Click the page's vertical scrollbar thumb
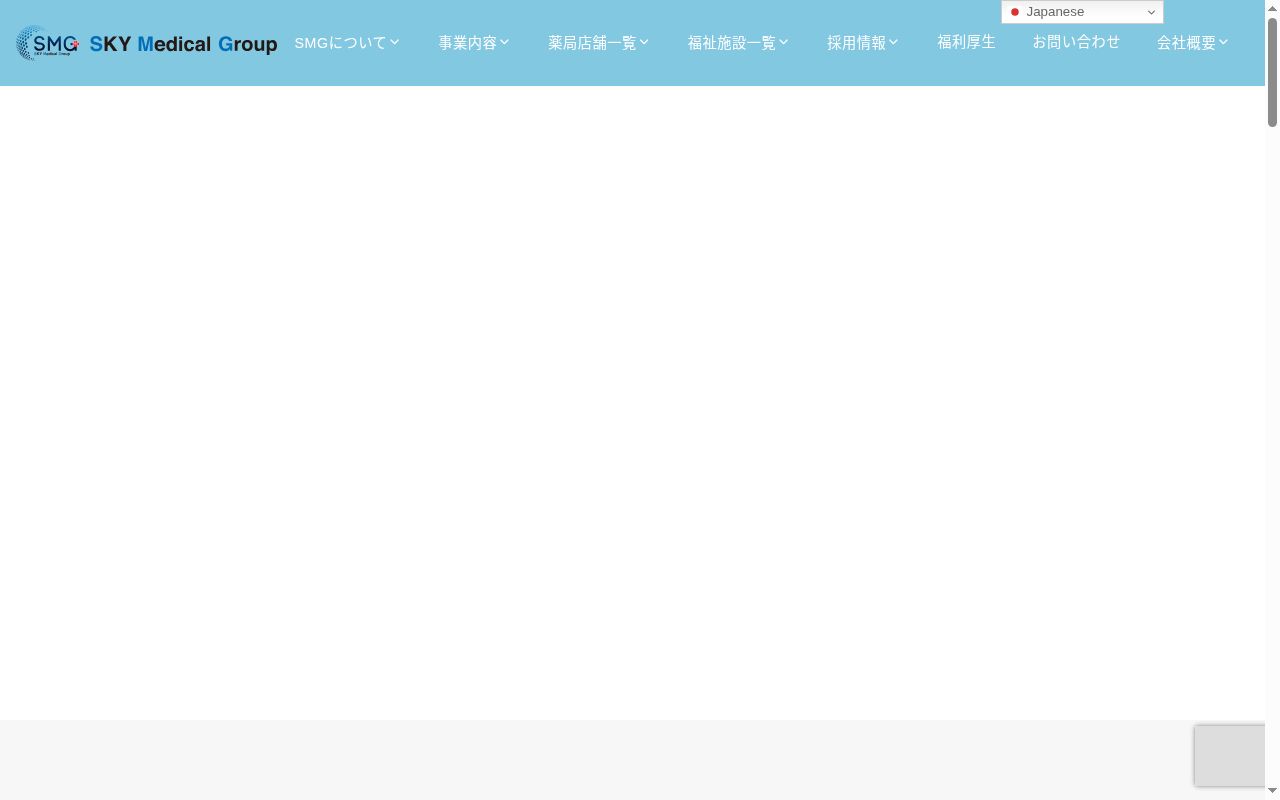This screenshot has width=1280, height=800. 1272,72
